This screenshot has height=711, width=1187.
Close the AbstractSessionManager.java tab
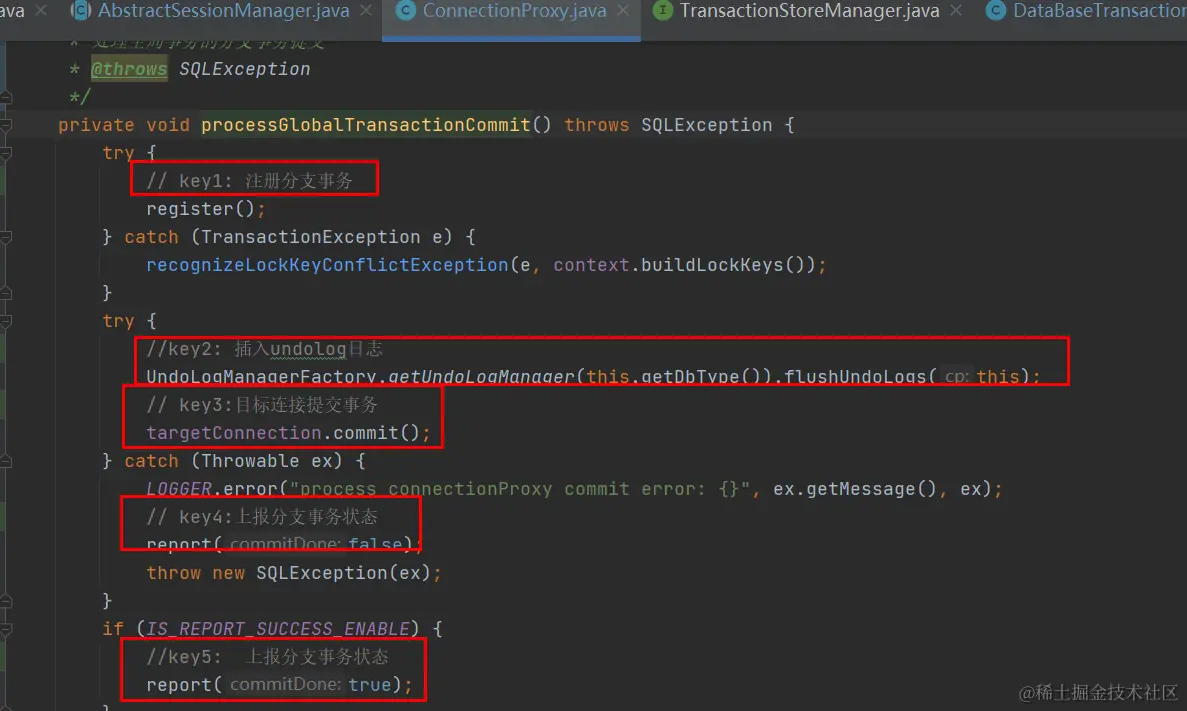click(x=366, y=11)
